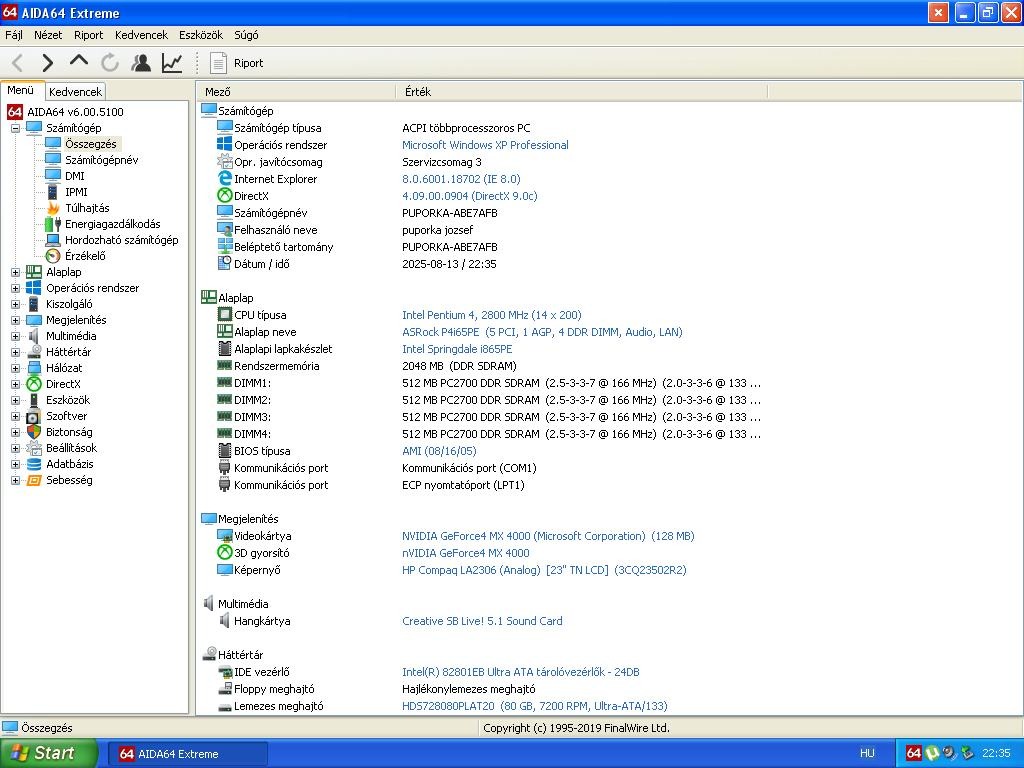Expand the Operációs rendszer tree node
Viewport: 1024px width, 768px height.
click(x=15, y=288)
